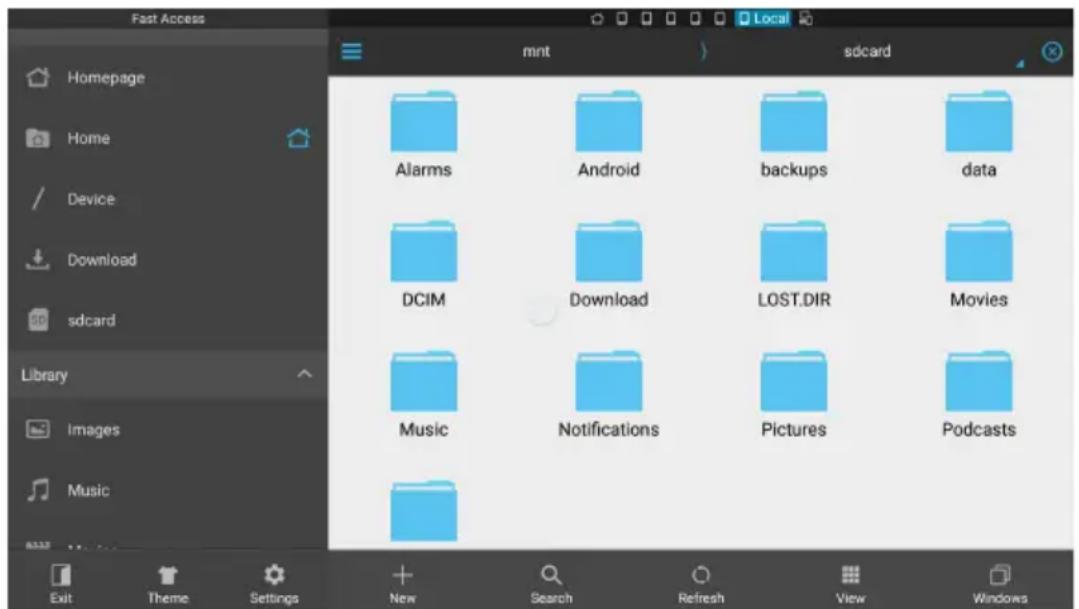Open Search in the bottom toolbar
The image size is (1079, 609).
pos(551,584)
